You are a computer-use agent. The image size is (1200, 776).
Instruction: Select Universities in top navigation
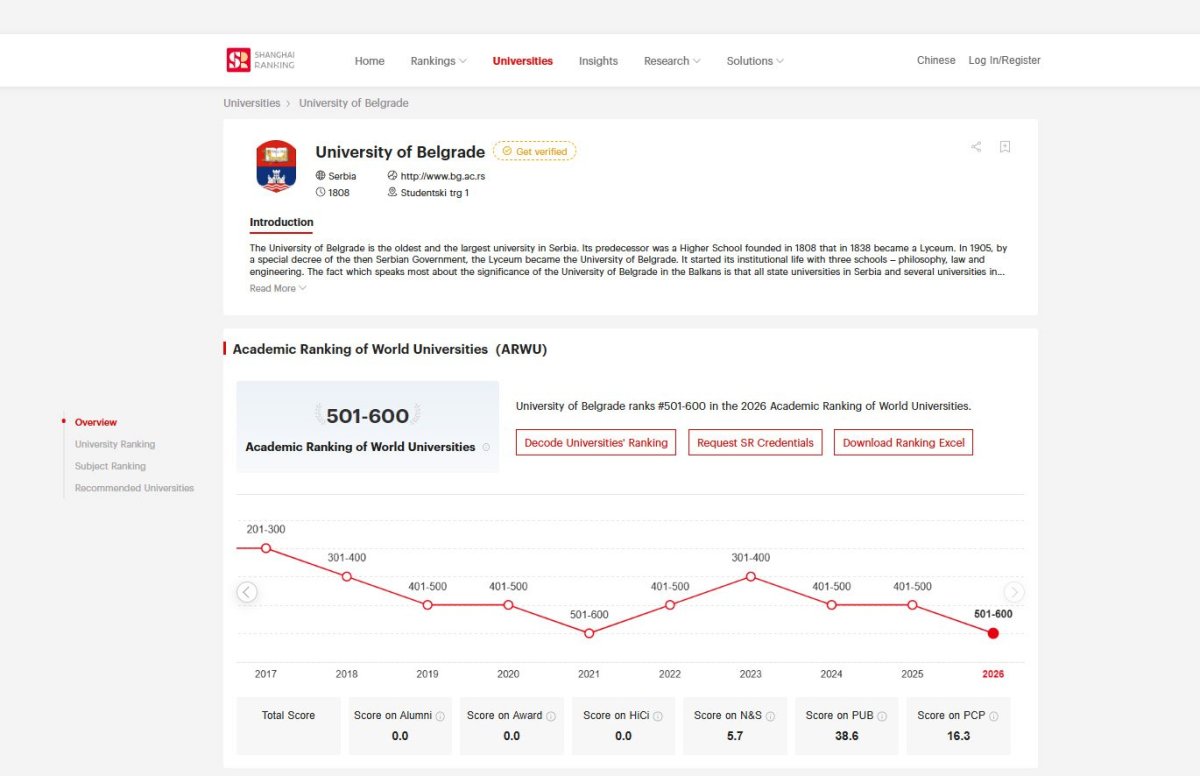[522, 61]
